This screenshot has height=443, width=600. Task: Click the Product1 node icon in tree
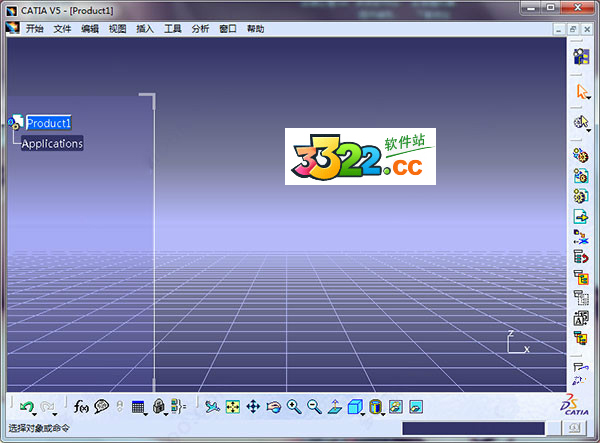(x=16, y=122)
